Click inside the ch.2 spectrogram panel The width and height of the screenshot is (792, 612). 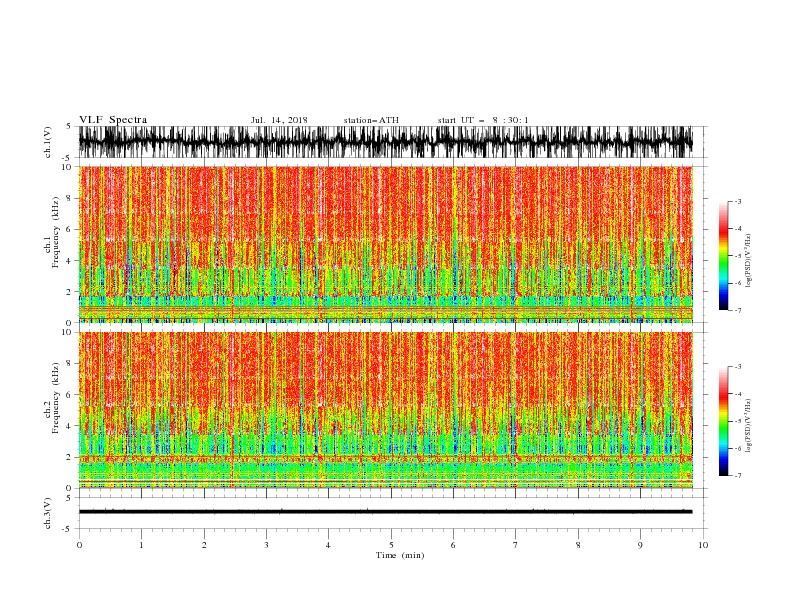[x=385, y=410]
